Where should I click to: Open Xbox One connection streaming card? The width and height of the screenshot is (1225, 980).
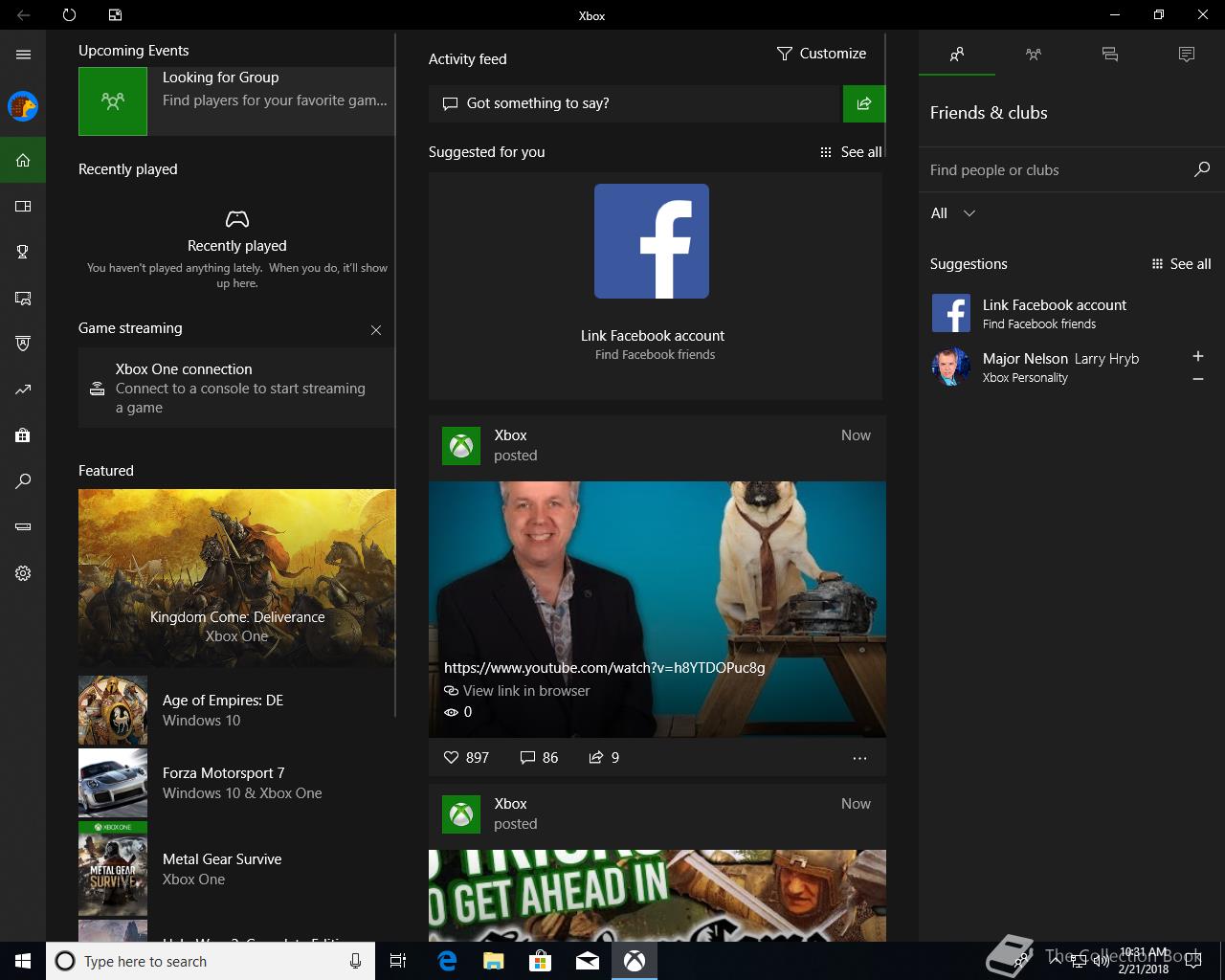click(x=236, y=388)
